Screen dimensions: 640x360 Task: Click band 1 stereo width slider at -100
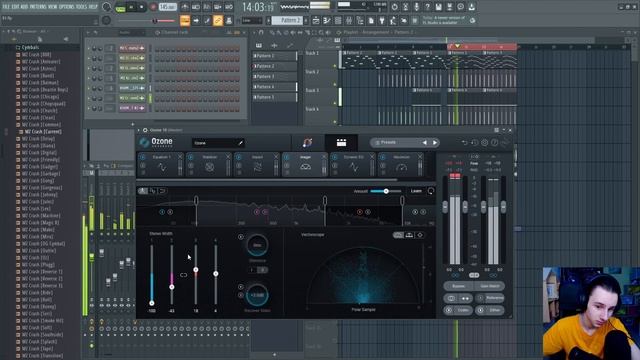pyautogui.click(x=152, y=303)
